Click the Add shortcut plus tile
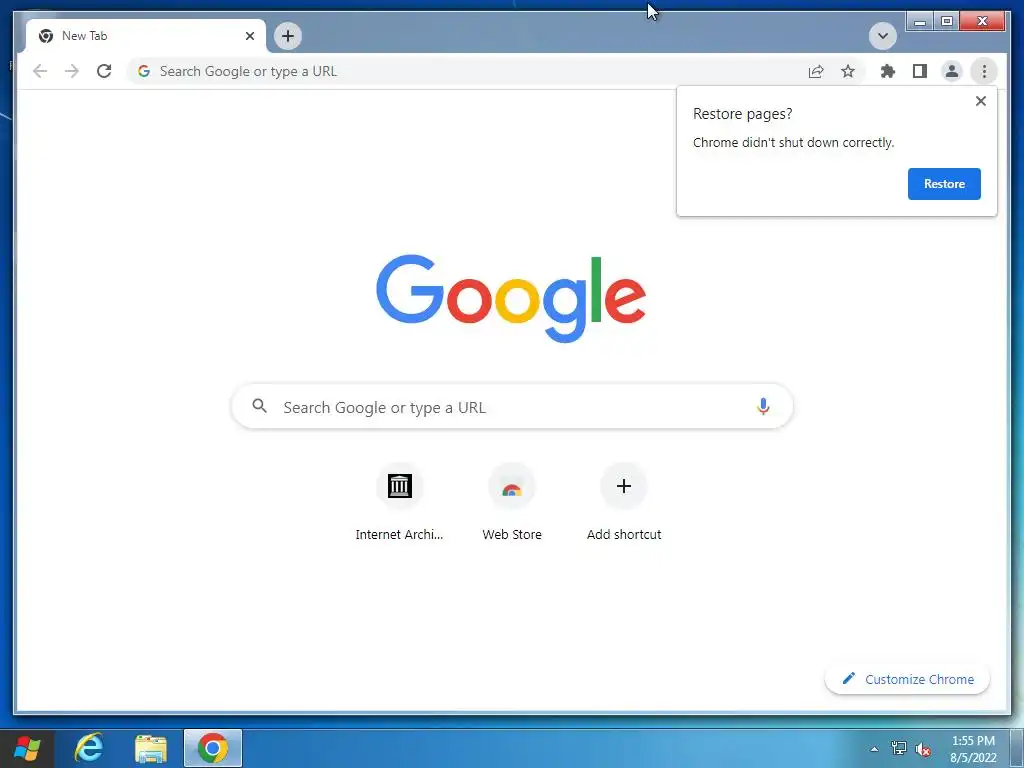The width and height of the screenshot is (1024, 768). pos(624,502)
